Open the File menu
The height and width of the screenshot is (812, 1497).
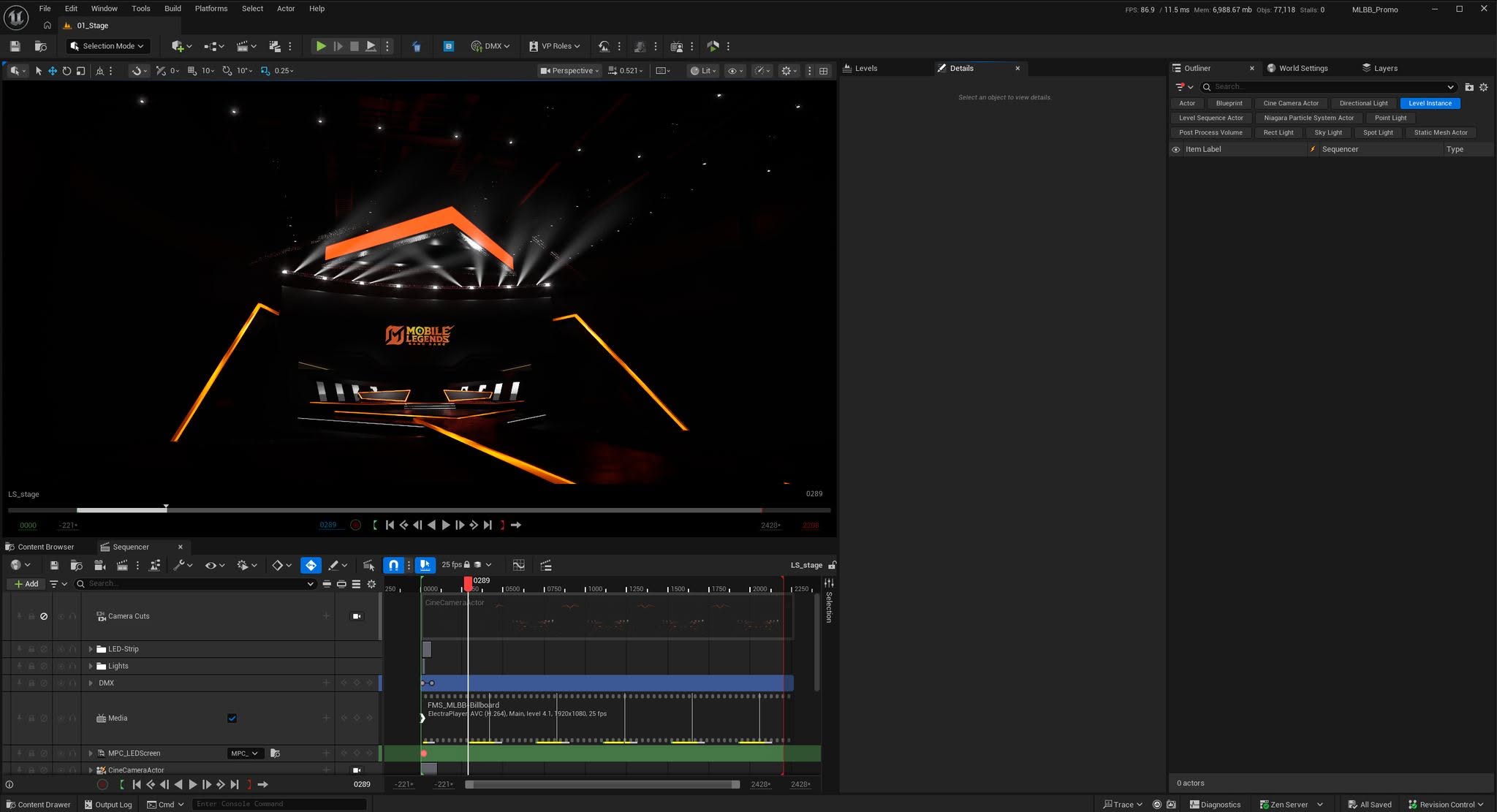point(45,9)
